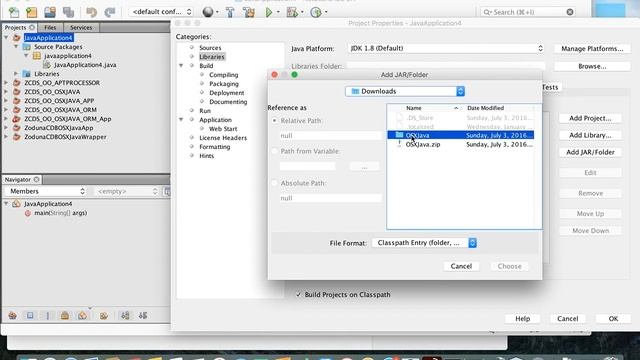Image resolution: width=640 pixels, height=360 pixels.
Task: Click the Search input field
Action: (x=528, y=12)
